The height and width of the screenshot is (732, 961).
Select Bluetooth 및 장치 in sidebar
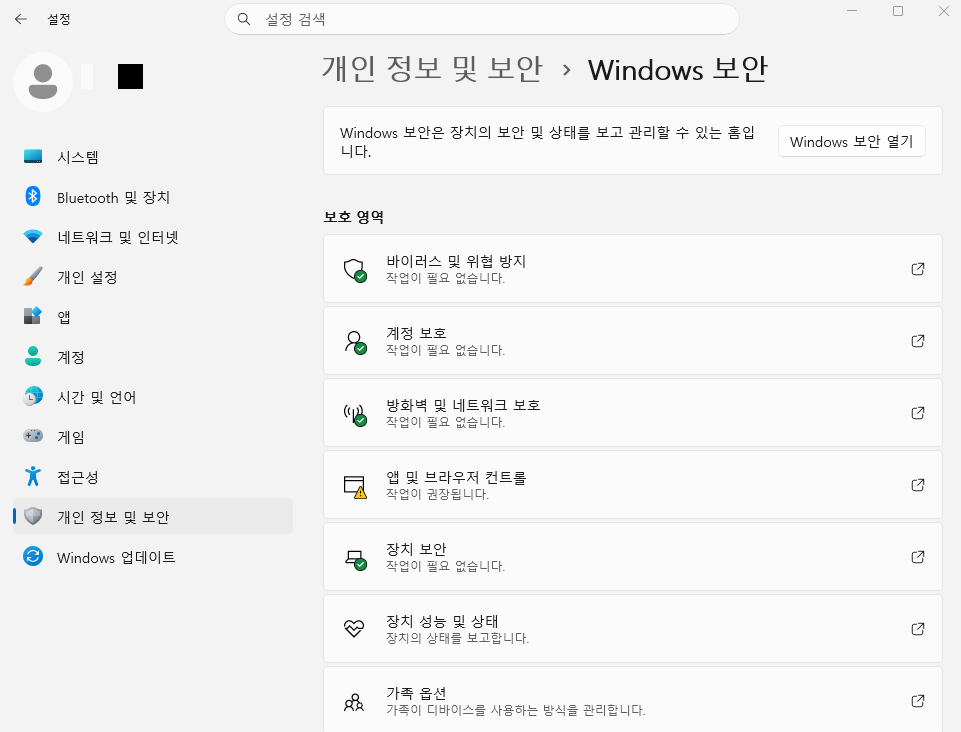pyautogui.click(x=153, y=197)
